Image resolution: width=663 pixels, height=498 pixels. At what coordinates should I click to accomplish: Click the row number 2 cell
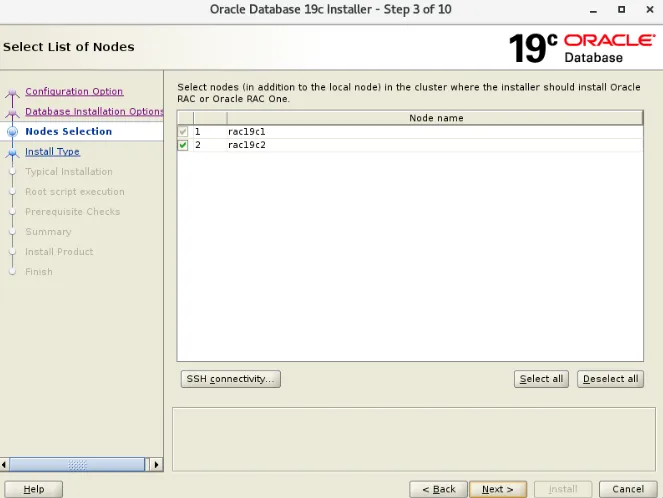tap(210, 145)
